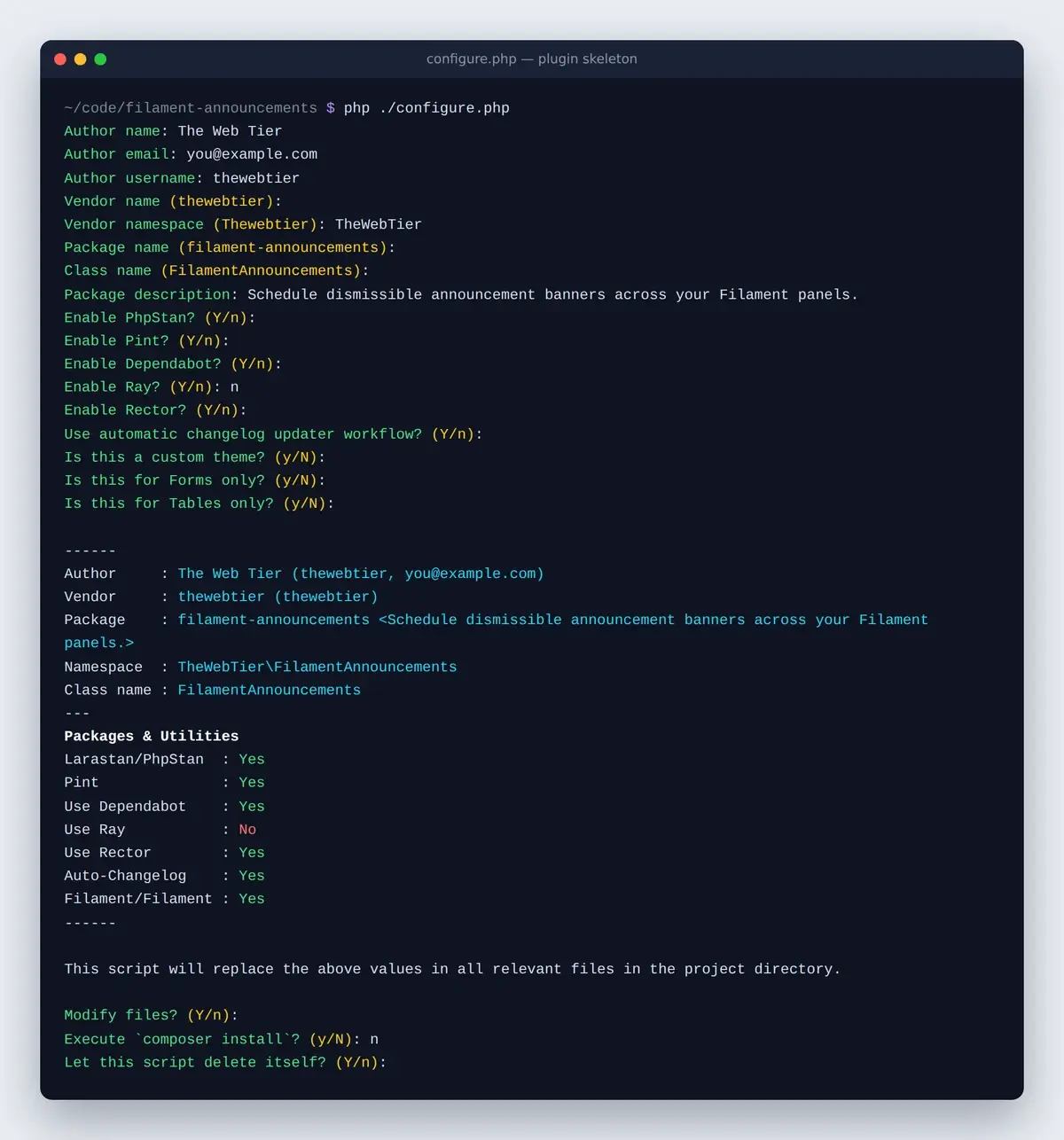Image resolution: width=1064 pixels, height=1140 pixels.
Task: Click the 'Enable PhpStan? (Y/n)' prompt
Action: (160, 317)
